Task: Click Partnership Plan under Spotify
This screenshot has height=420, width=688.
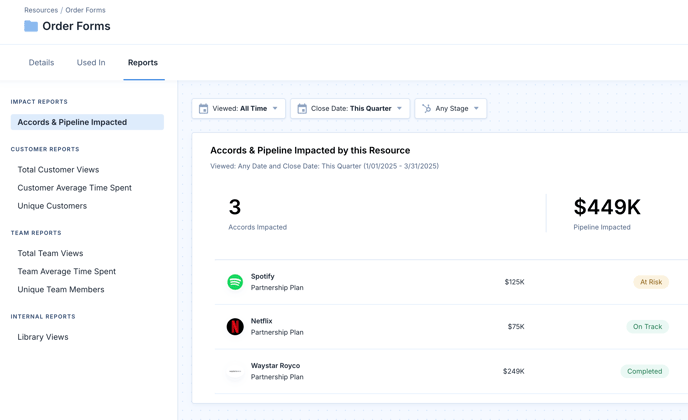Action: (x=277, y=288)
